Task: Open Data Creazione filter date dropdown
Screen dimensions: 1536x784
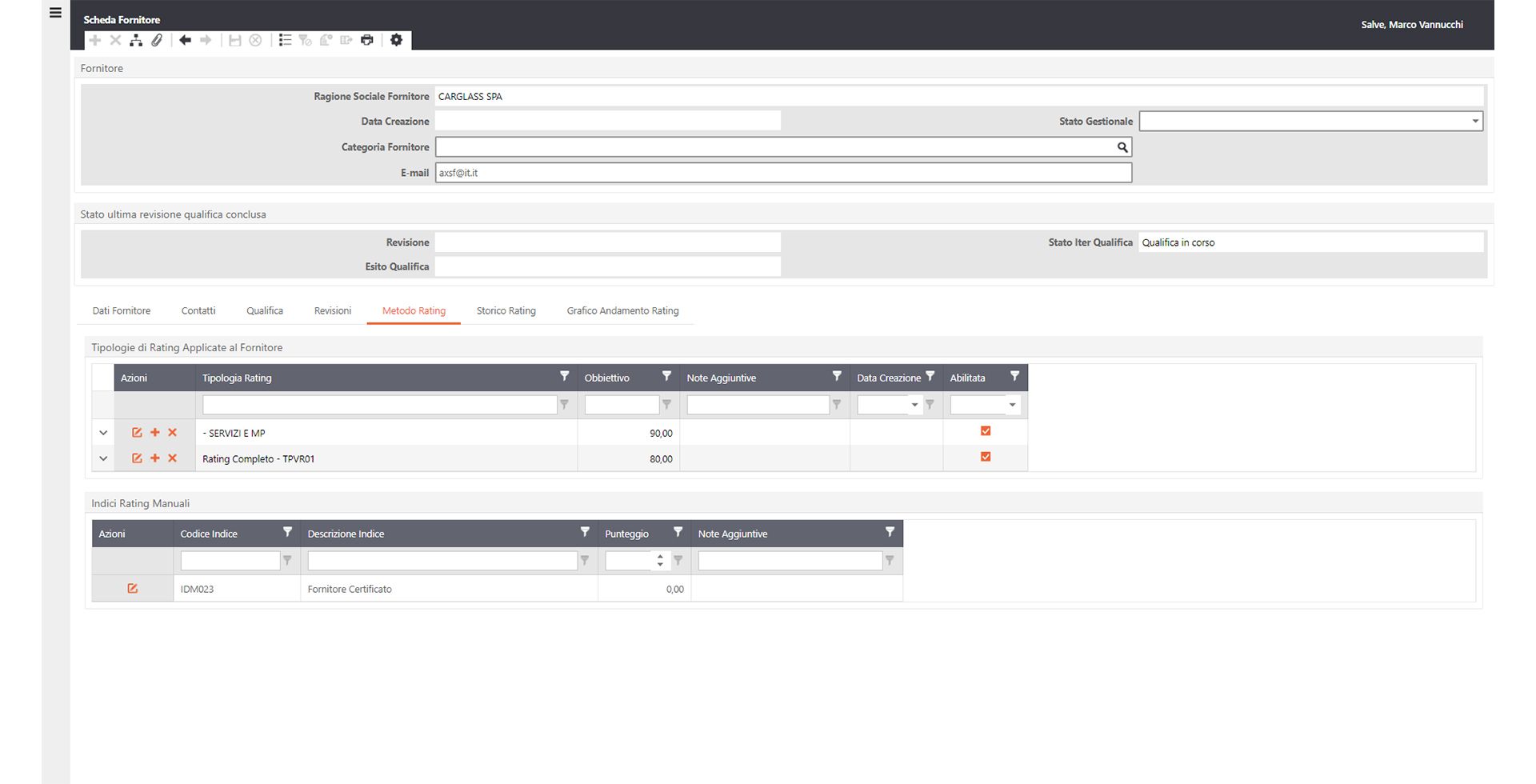Action: point(914,405)
